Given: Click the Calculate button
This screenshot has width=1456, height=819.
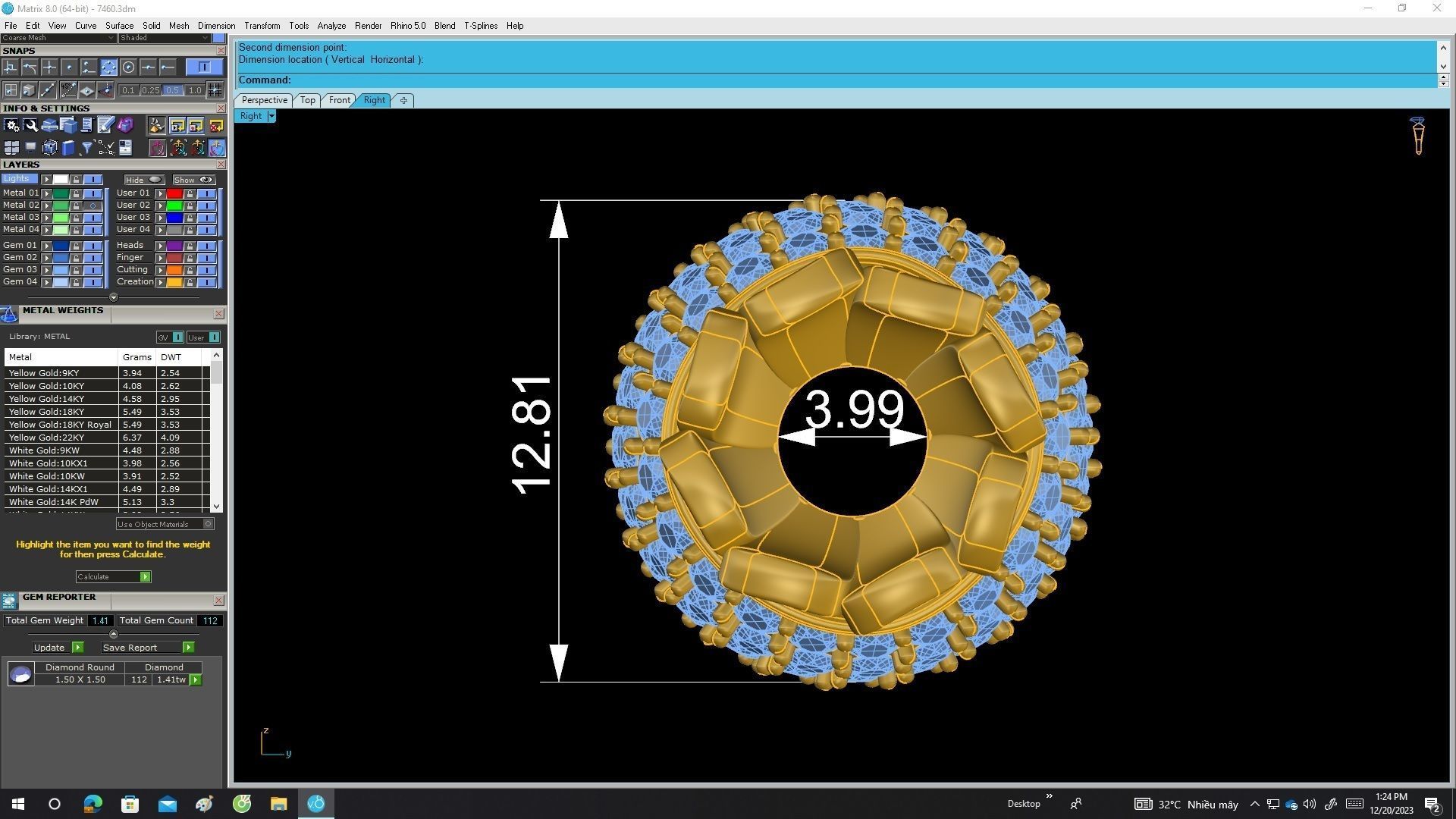Looking at the screenshot, I should pyautogui.click(x=113, y=577).
